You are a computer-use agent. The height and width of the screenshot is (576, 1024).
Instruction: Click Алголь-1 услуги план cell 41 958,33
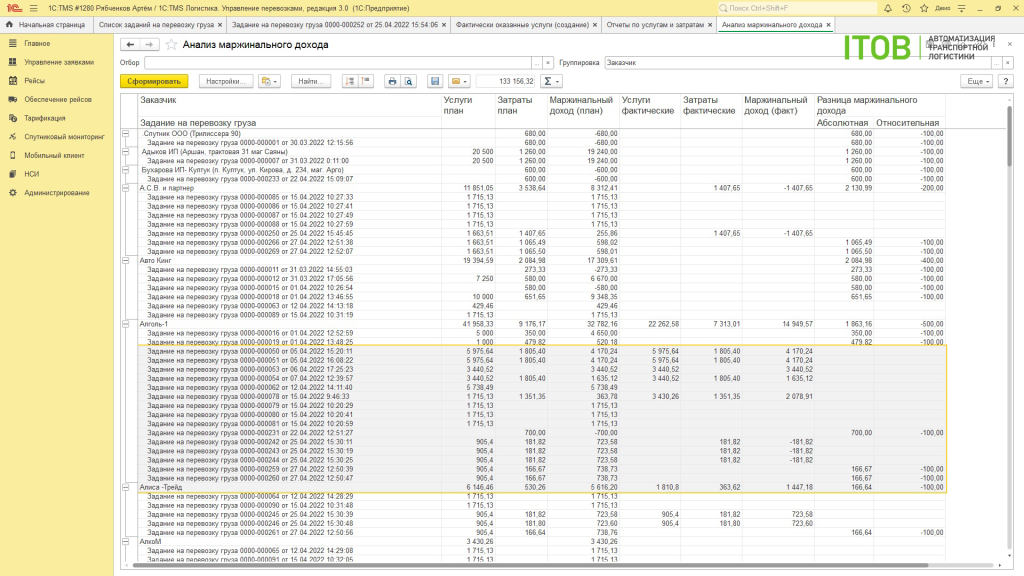tap(468, 324)
